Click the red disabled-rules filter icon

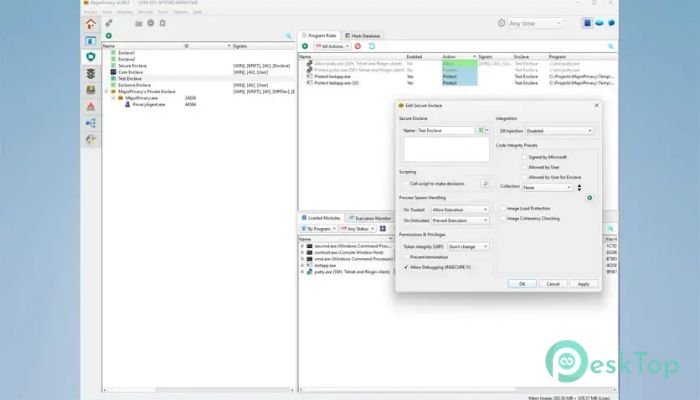358,46
